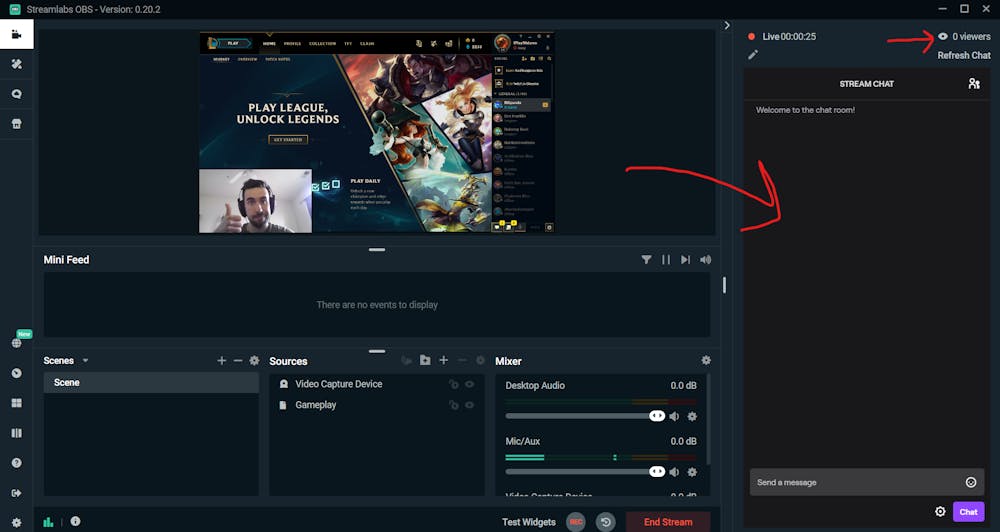Click End Stream button
1000x532 pixels.
point(668,522)
